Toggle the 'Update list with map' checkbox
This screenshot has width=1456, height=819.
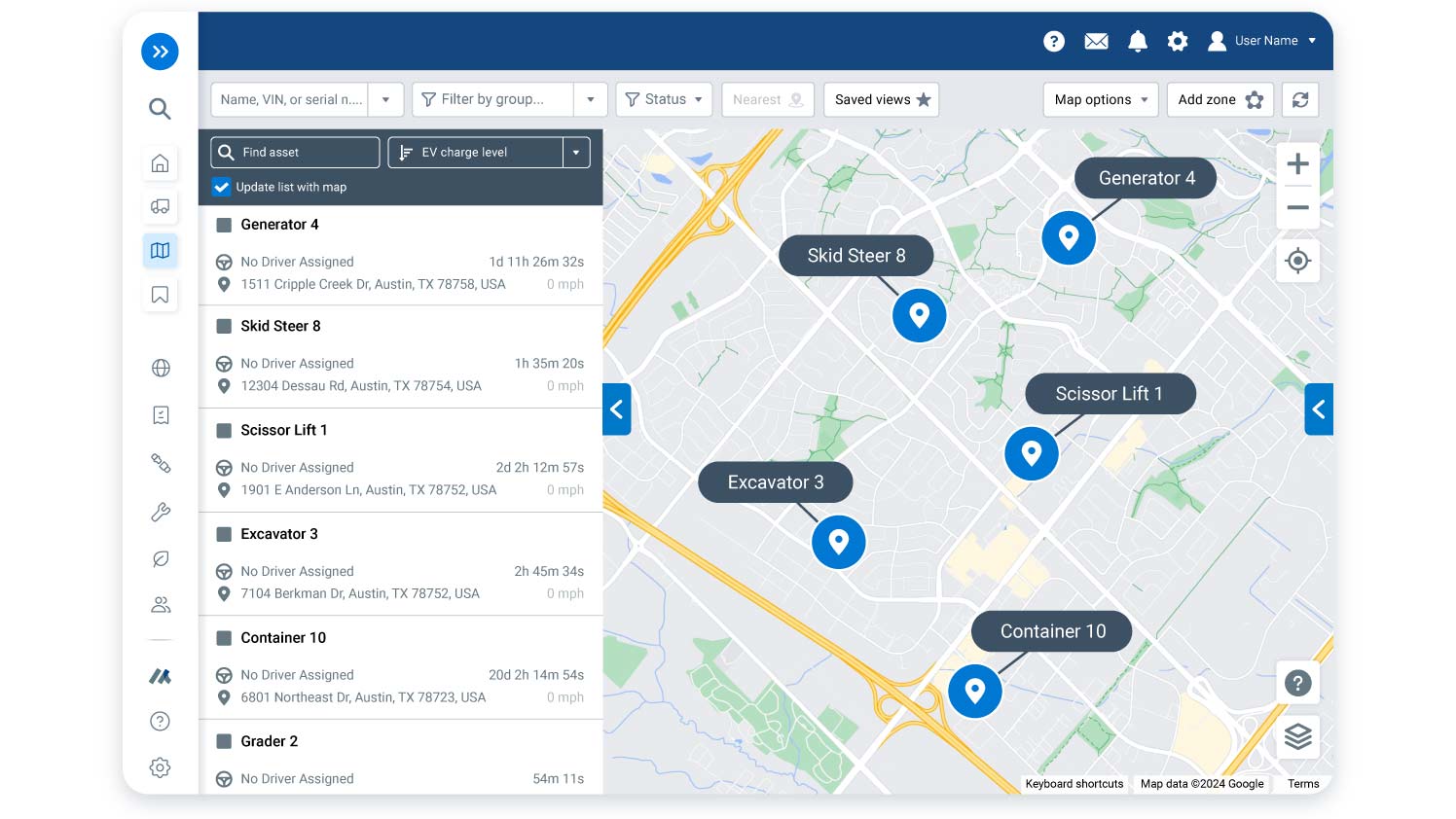(x=222, y=187)
